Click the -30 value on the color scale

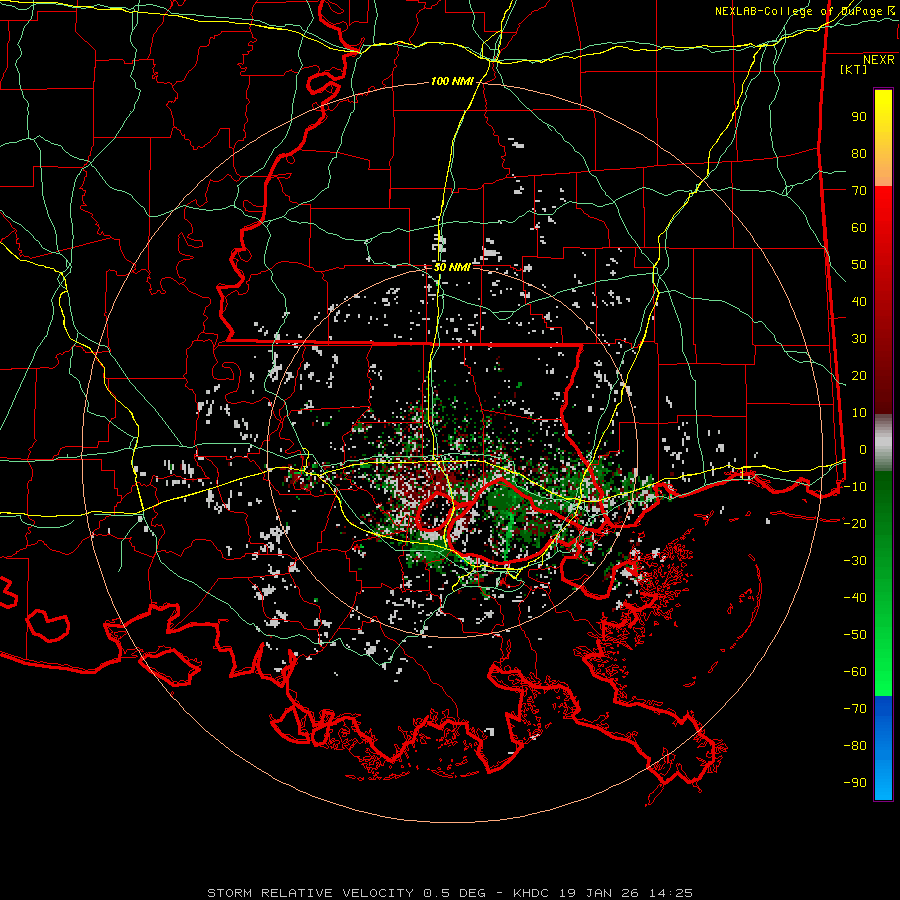(x=855, y=561)
